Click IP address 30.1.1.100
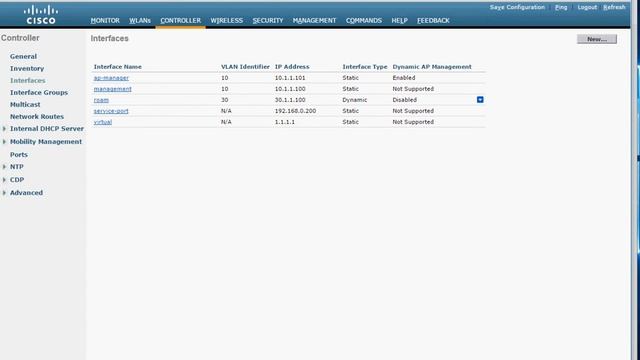This screenshot has height=360, width=640. (x=290, y=100)
